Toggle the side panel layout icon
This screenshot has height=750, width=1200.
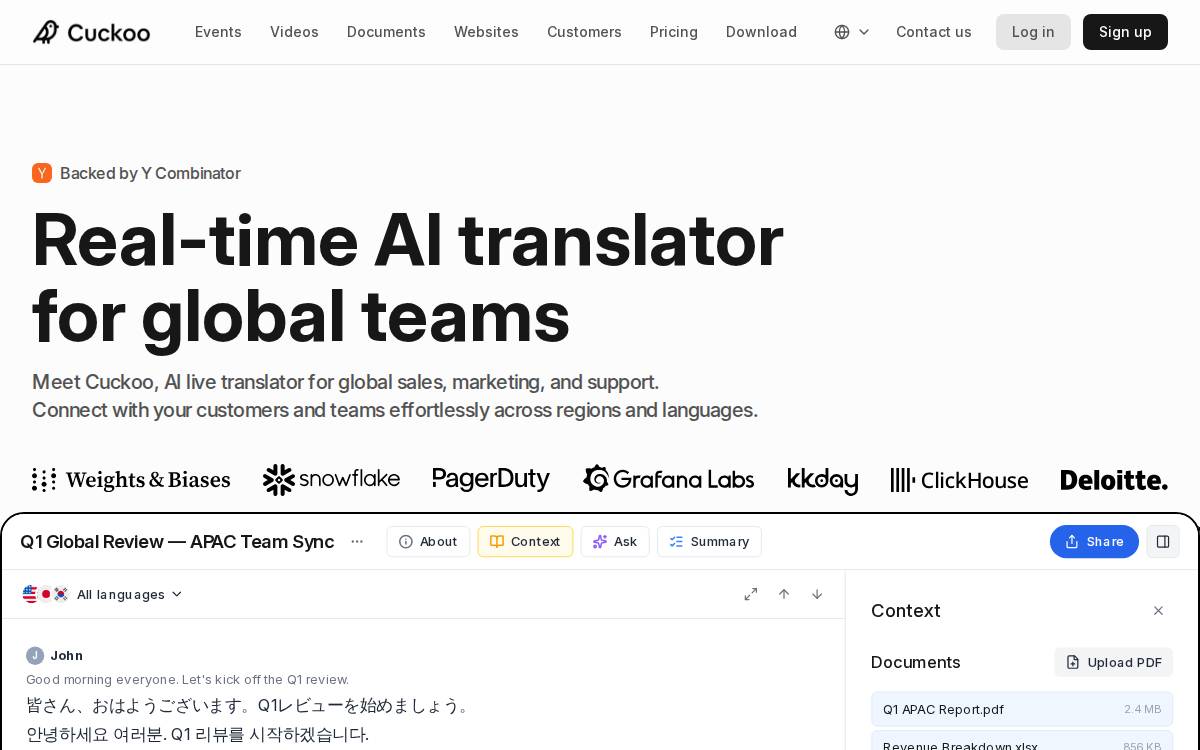(1163, 541)
